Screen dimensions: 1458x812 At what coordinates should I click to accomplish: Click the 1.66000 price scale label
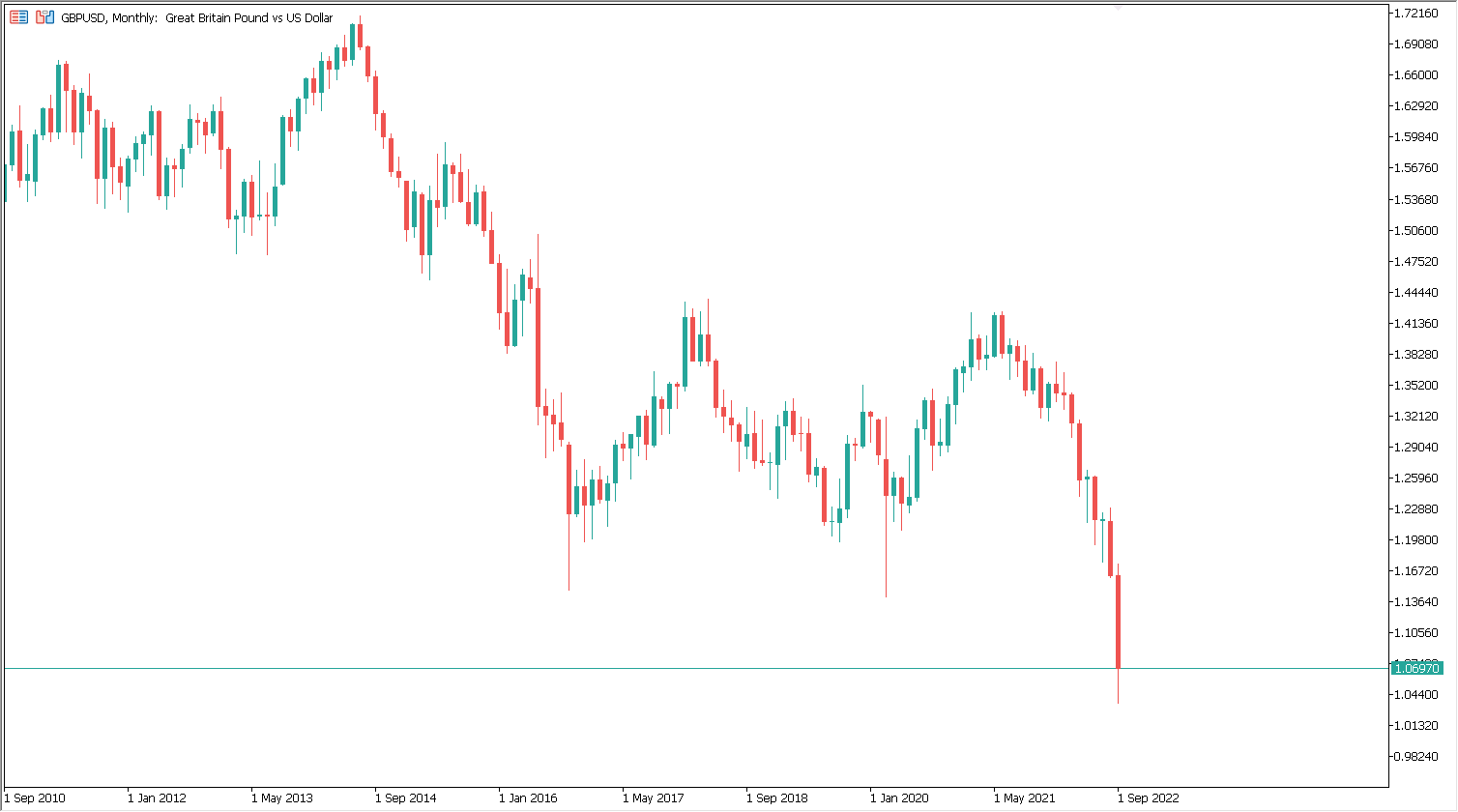point(1415,74)
